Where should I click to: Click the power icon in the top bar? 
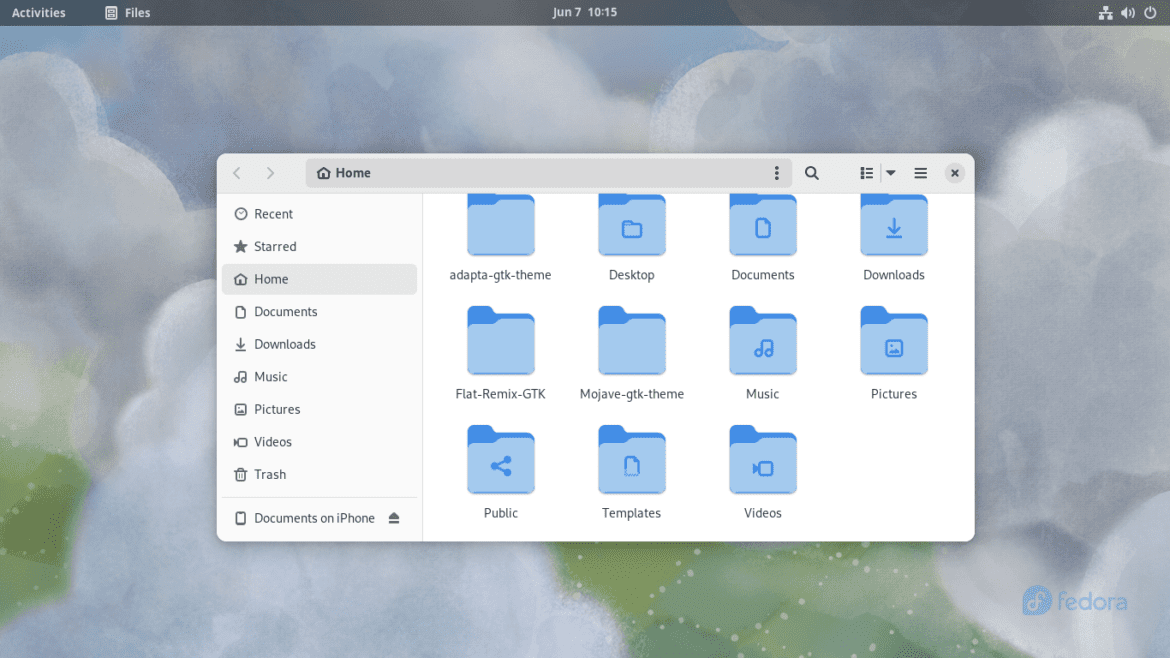tap(1148, 12)
